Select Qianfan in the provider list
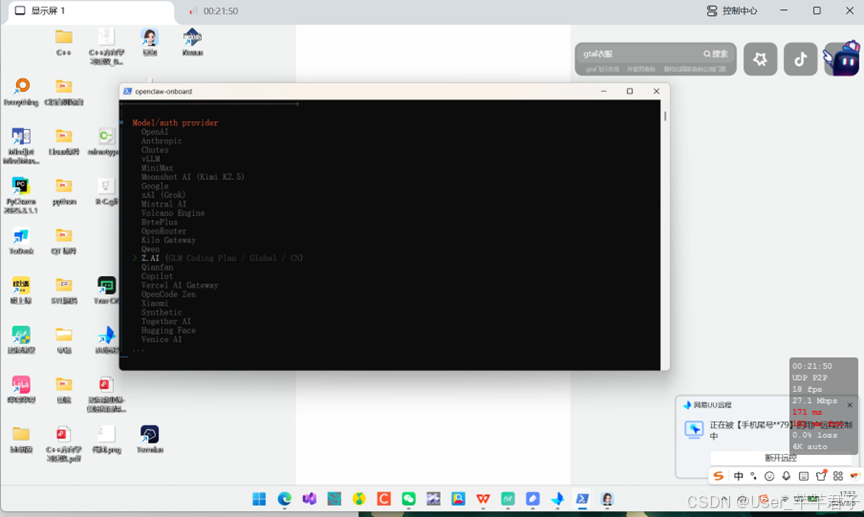Screen dimensions: 864x517 click(157, 267)
